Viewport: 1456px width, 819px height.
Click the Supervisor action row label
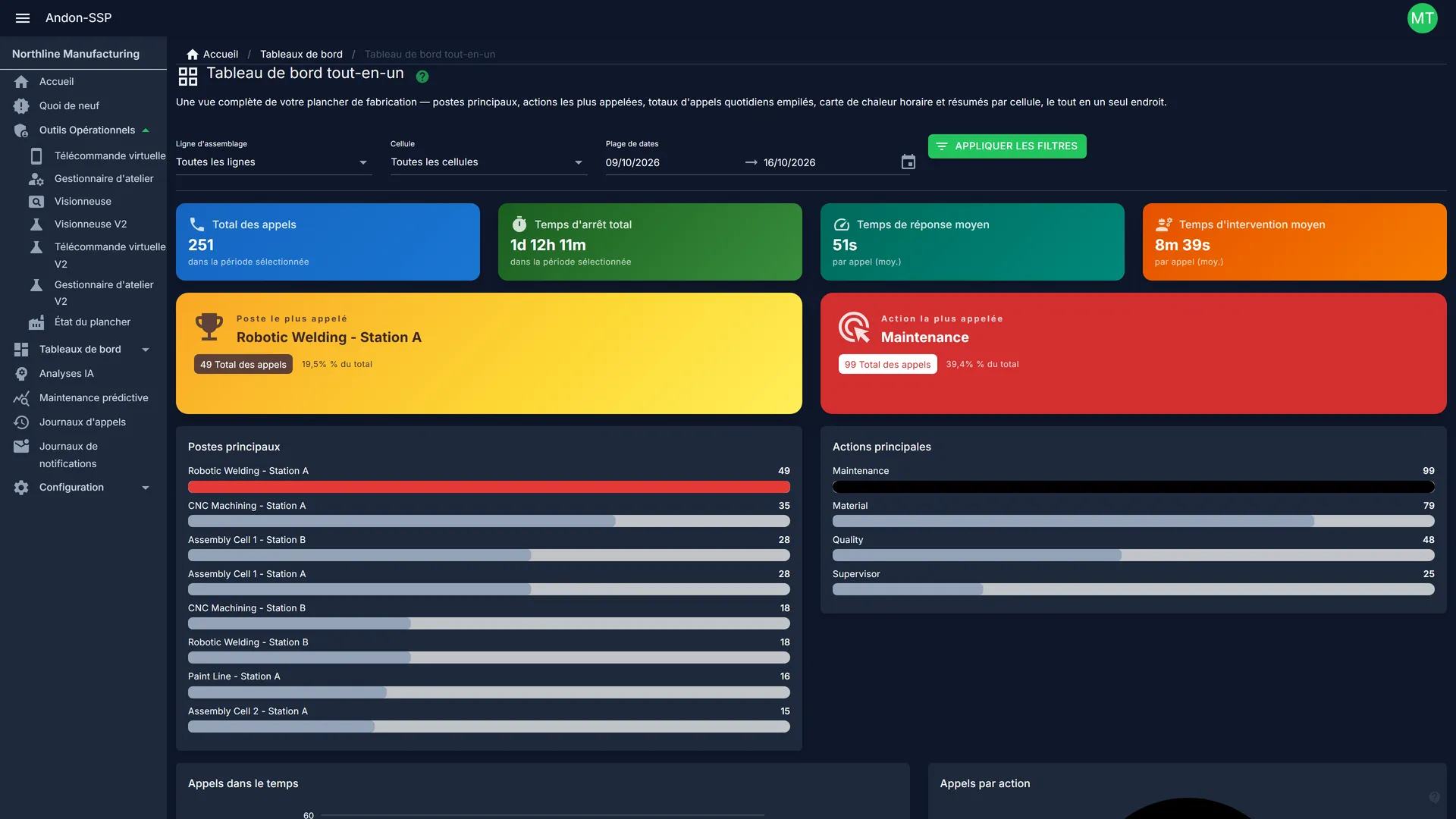856,574
